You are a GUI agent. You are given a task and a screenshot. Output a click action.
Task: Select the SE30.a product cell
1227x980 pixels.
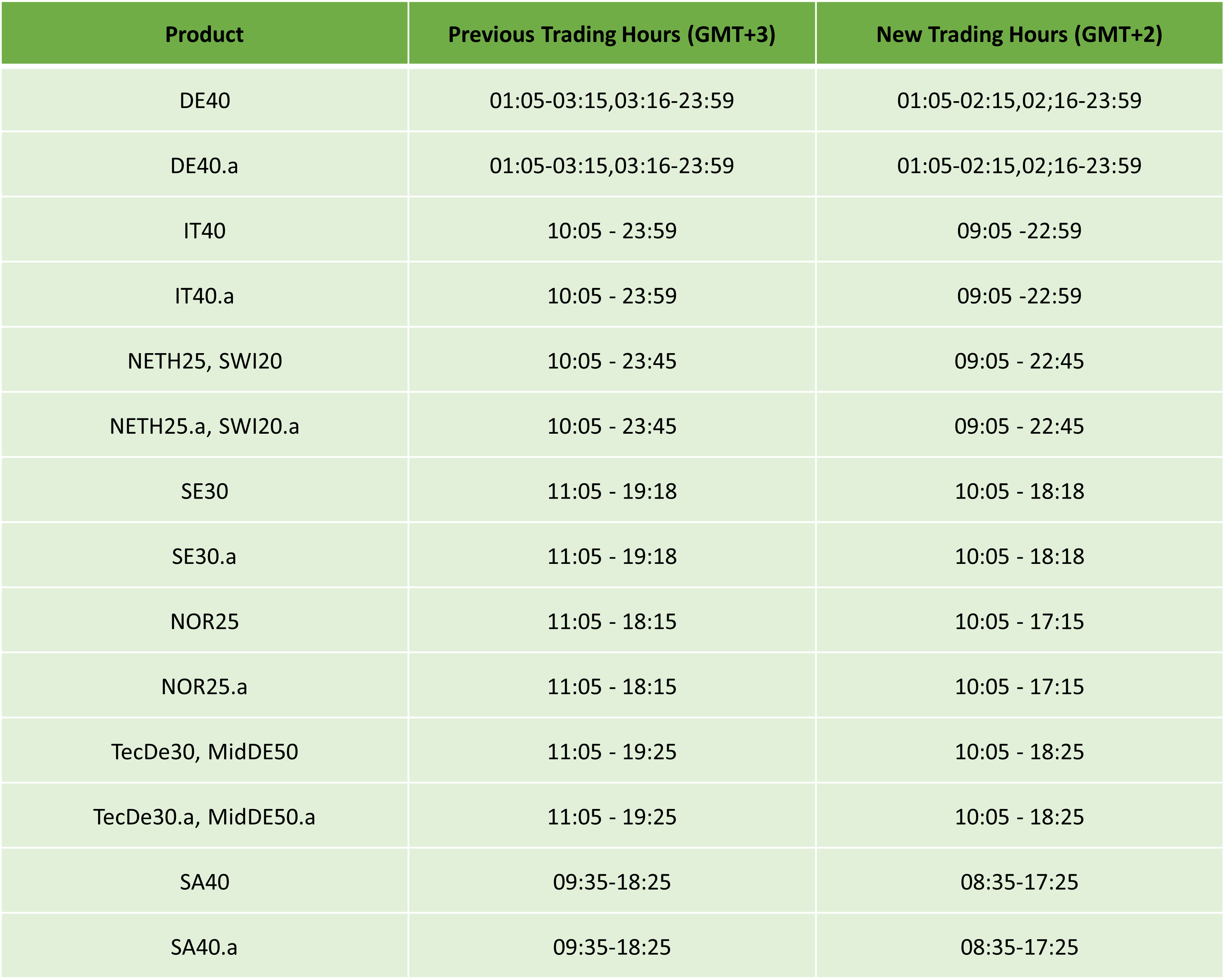pos(204,556)
